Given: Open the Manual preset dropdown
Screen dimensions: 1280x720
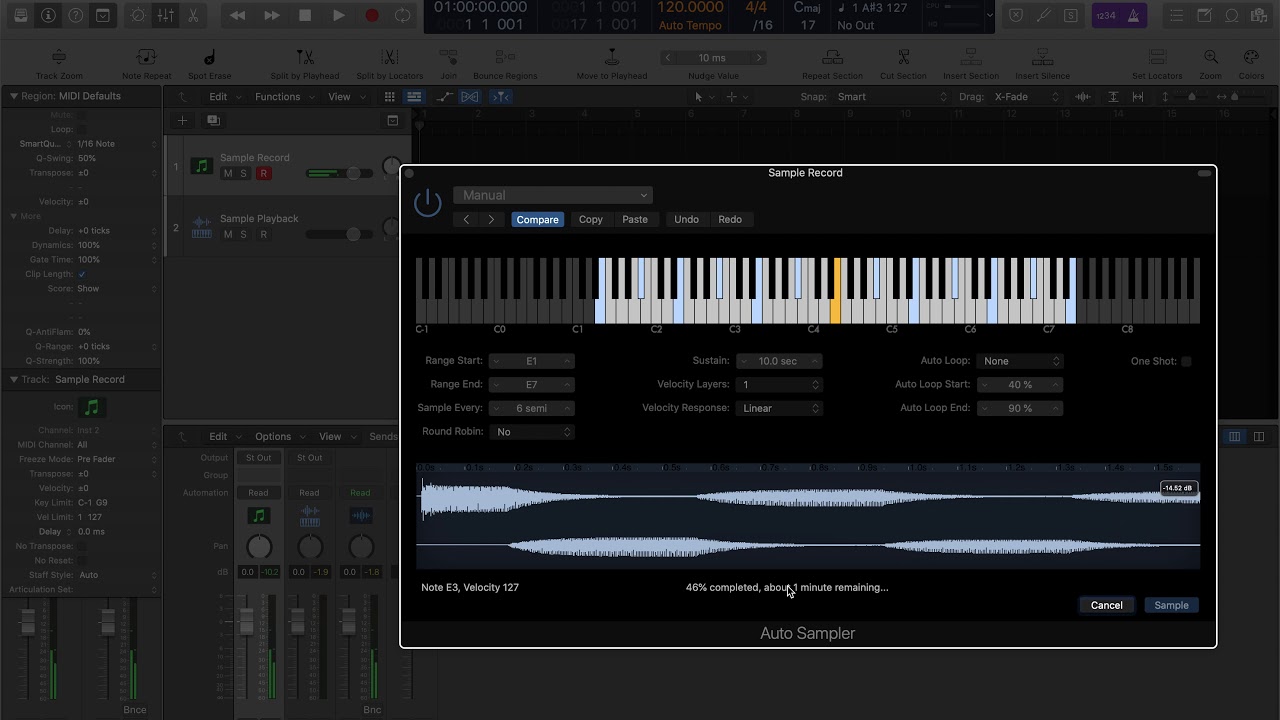Looking at the screenshot, I should [x=553, y=195].
